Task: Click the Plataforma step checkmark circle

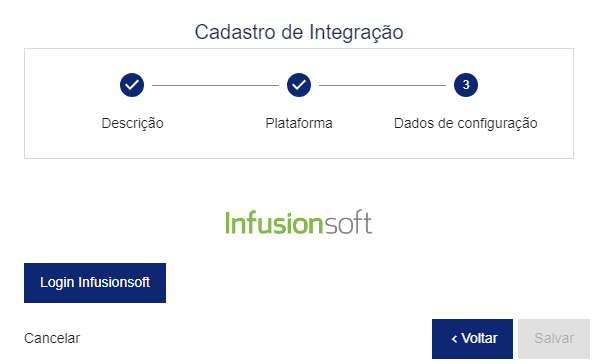Action: (299, 85)
